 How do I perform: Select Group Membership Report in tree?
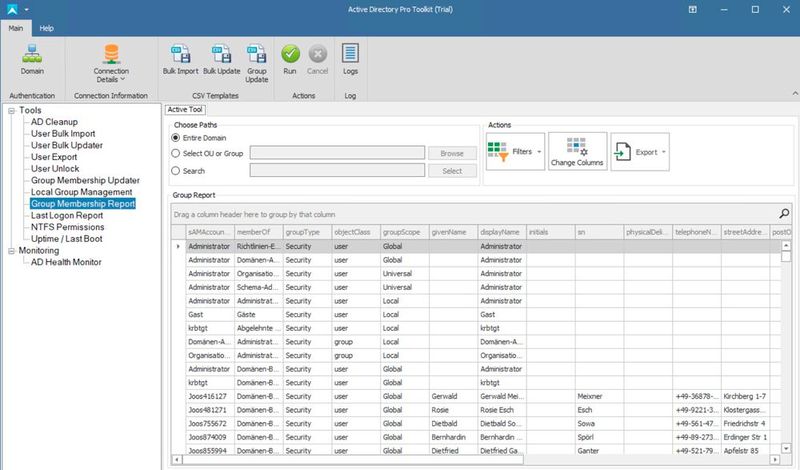(x=83, y=204)
